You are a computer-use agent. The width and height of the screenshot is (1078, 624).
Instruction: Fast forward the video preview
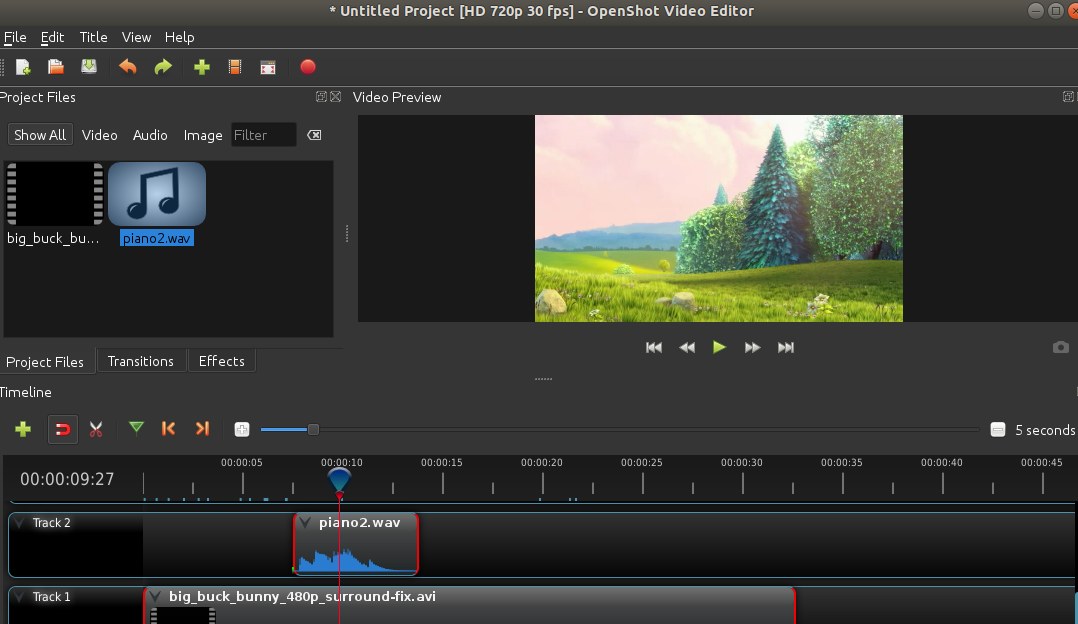[x=752, y=348]
